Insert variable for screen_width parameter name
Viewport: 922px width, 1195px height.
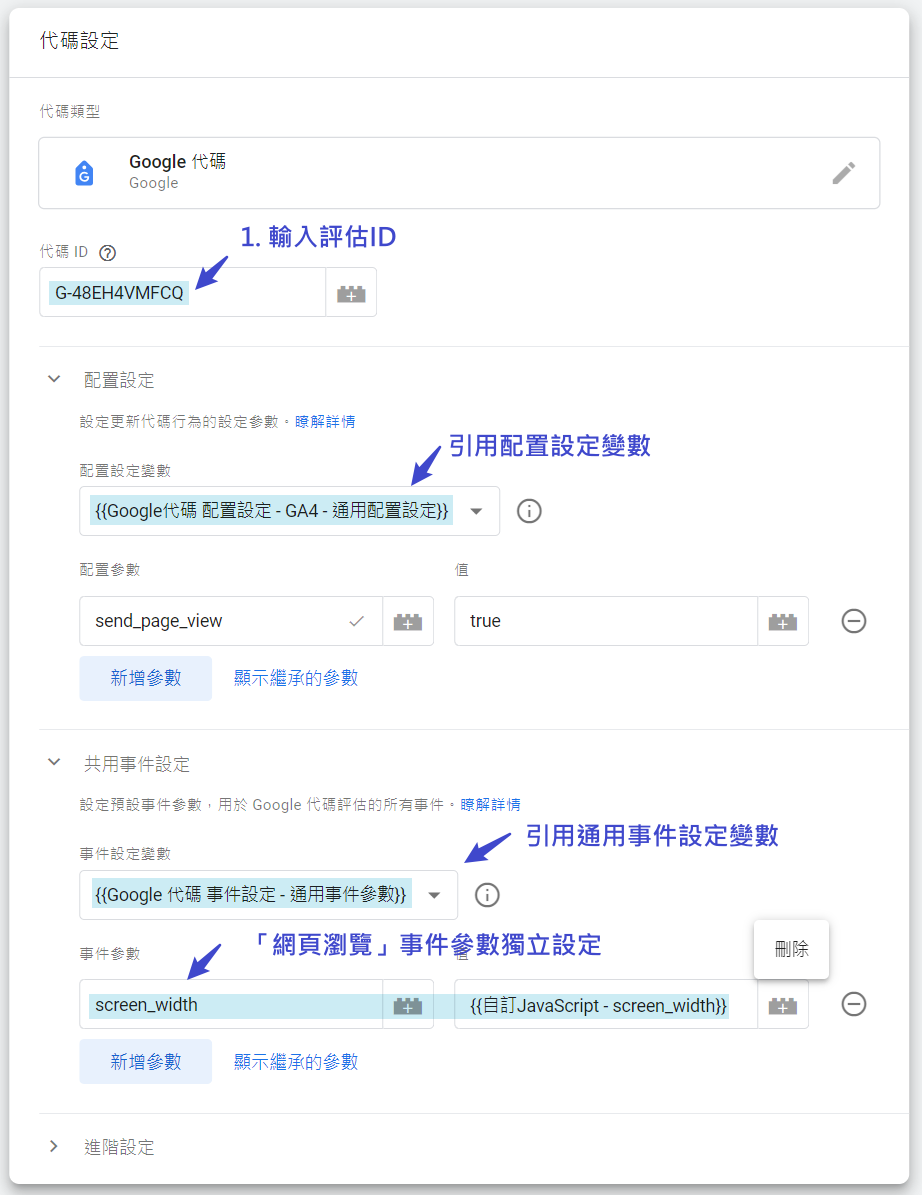click(x=408, y=1005)
